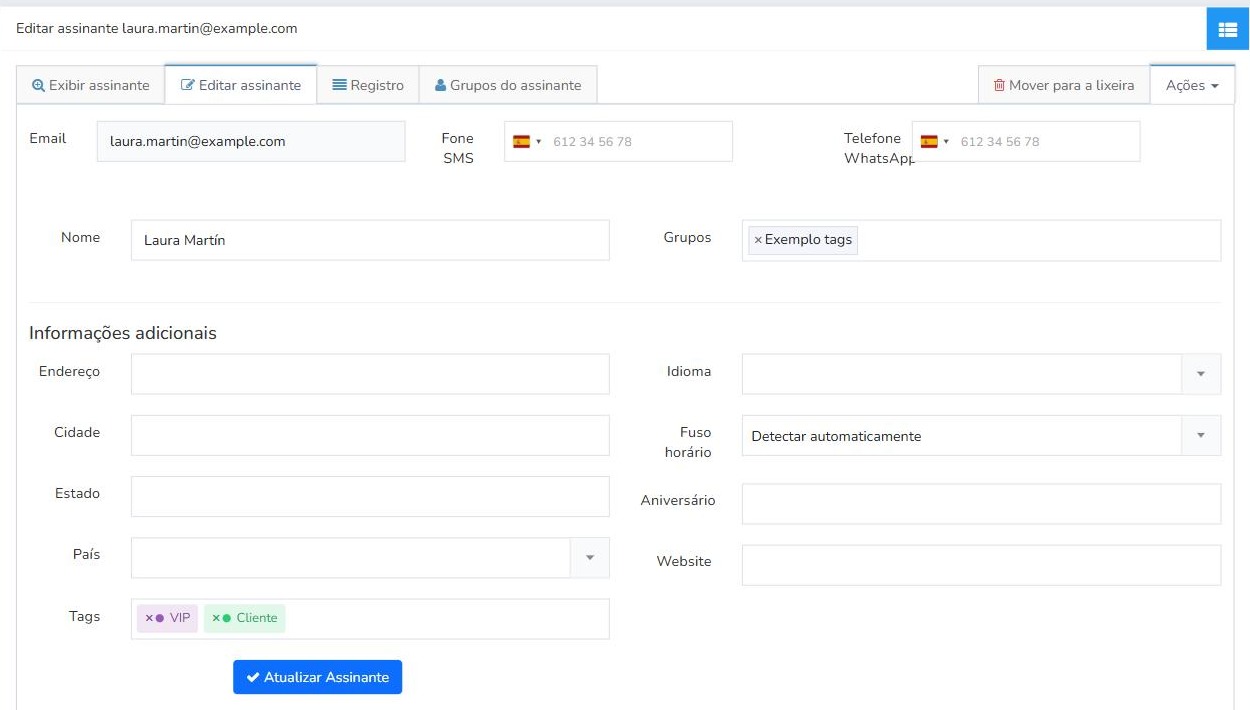Click the Cidade input field

point(370,435)
